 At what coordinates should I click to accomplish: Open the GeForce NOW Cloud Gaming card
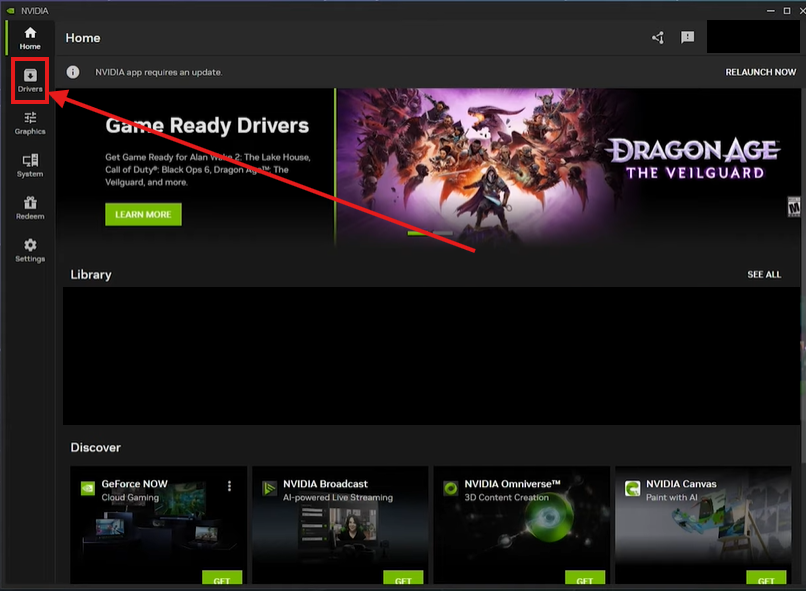(158, 525)
